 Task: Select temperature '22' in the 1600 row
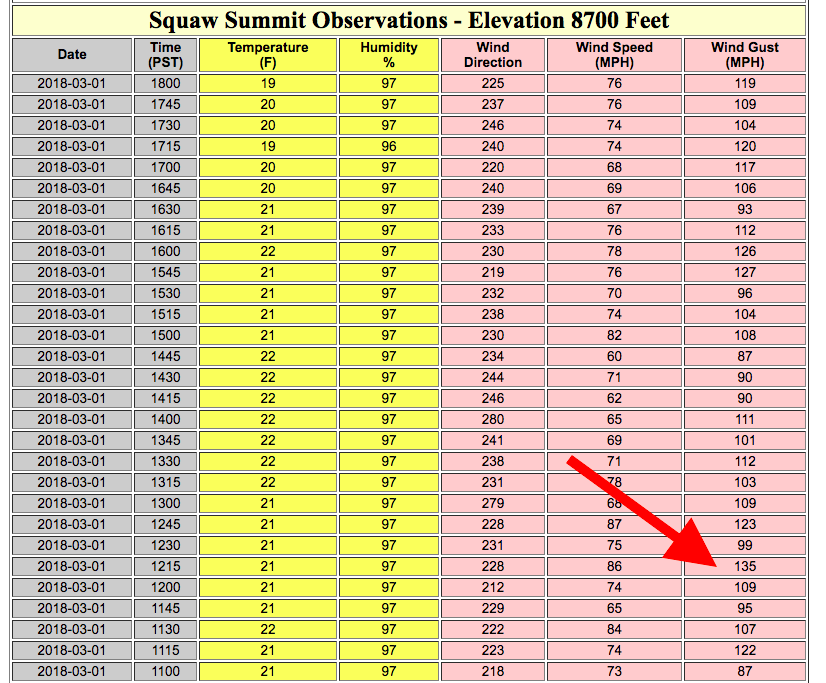(x=268, y=252)
